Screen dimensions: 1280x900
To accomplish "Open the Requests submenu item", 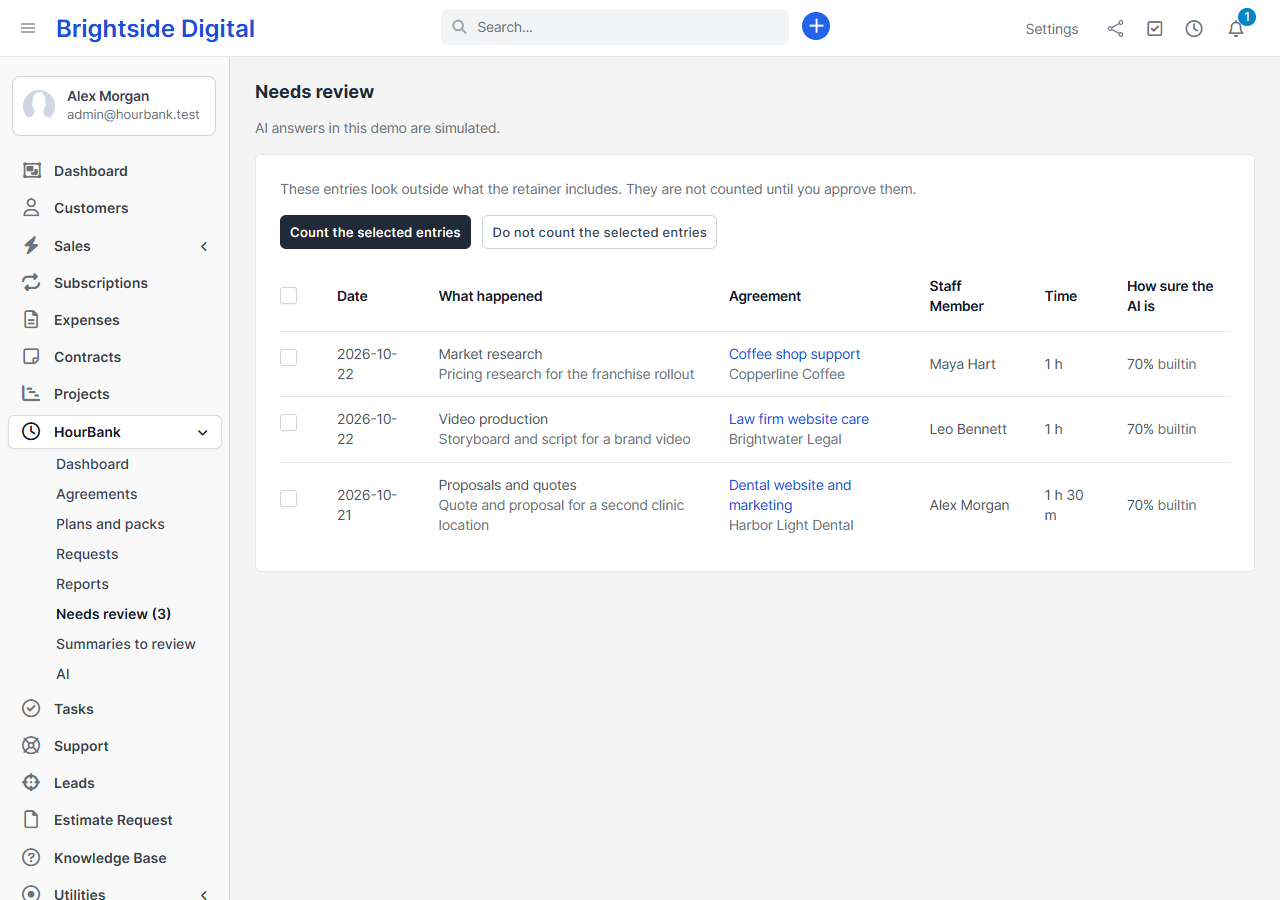I will [x=87, y=554].
